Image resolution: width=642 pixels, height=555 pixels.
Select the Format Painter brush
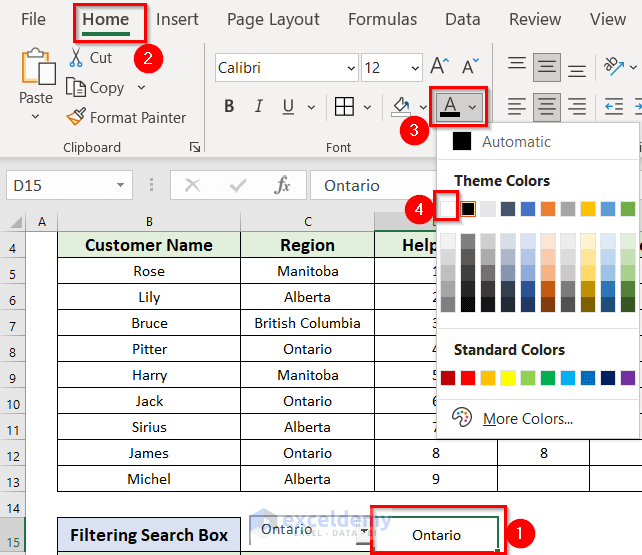tap(77, 117)
